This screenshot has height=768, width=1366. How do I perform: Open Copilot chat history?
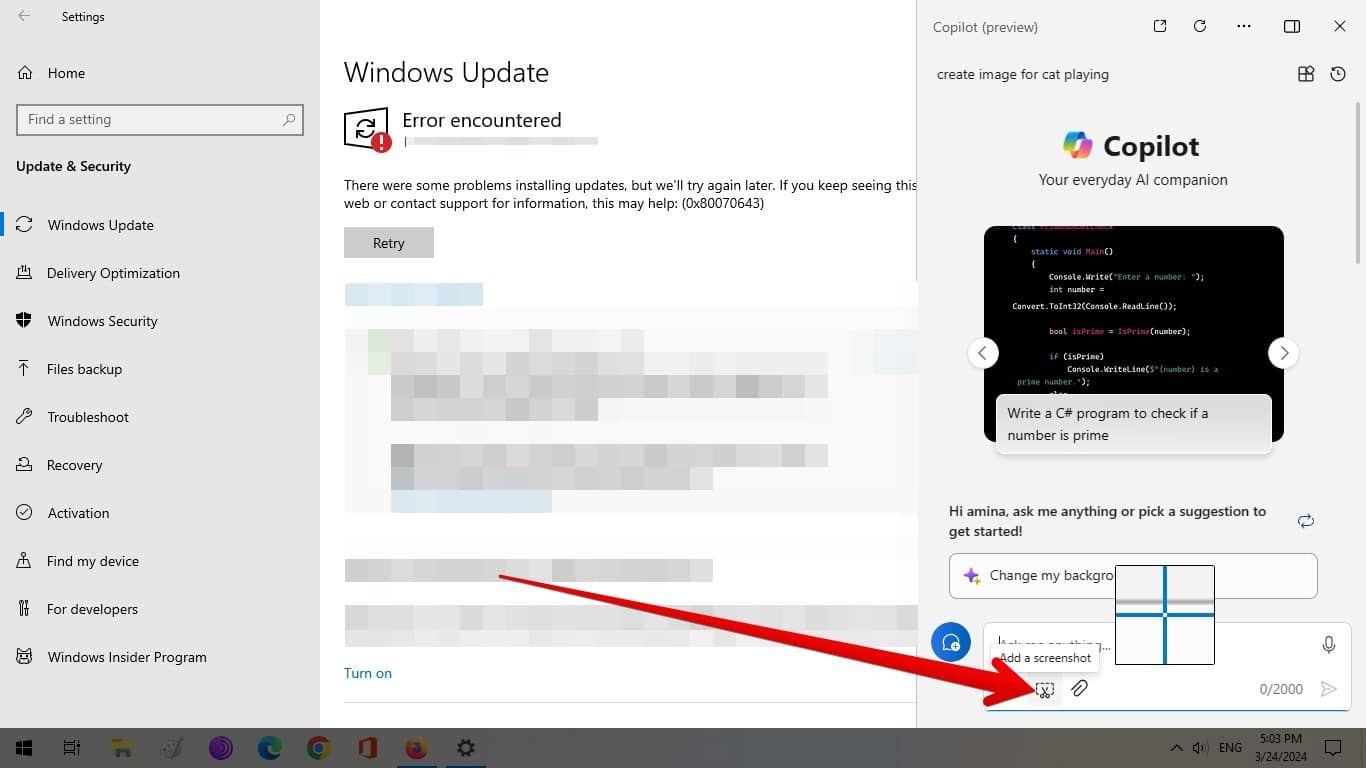pos(1338,74)
